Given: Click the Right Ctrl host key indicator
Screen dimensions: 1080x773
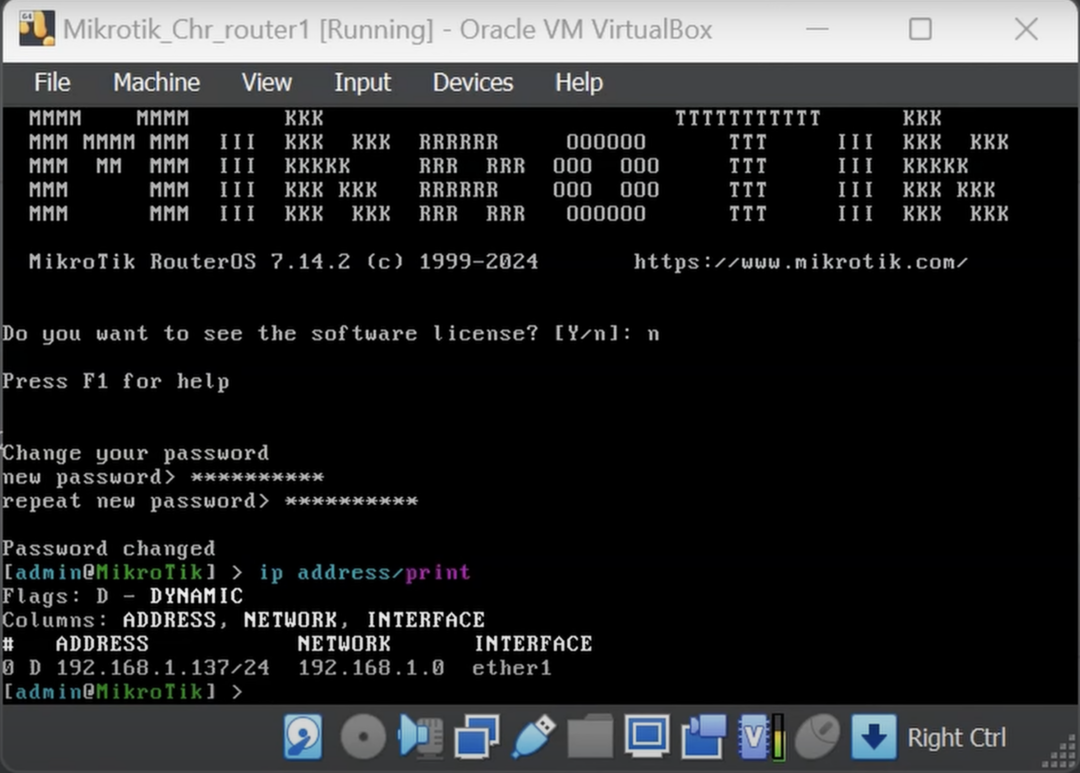Looking at the screenshot, I should click(957, 737).
